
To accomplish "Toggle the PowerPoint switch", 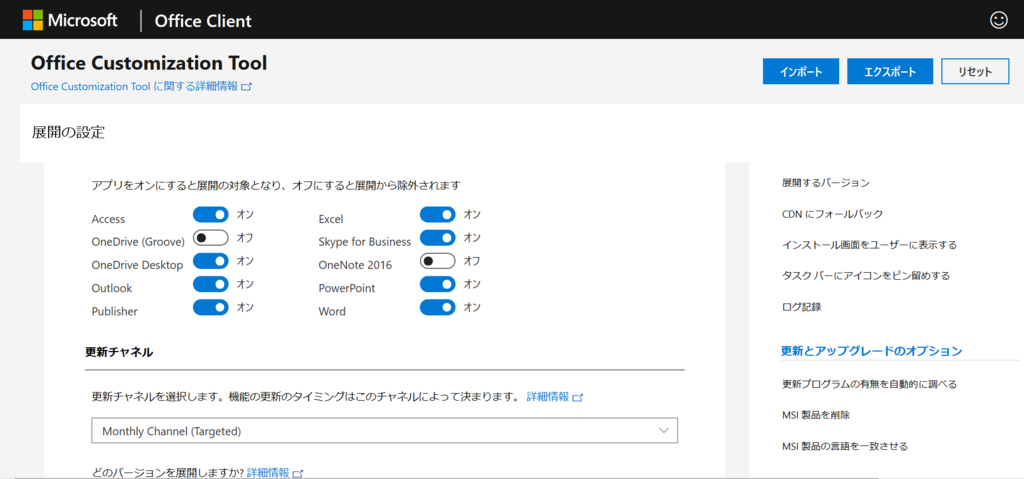I will coord(438,284).
